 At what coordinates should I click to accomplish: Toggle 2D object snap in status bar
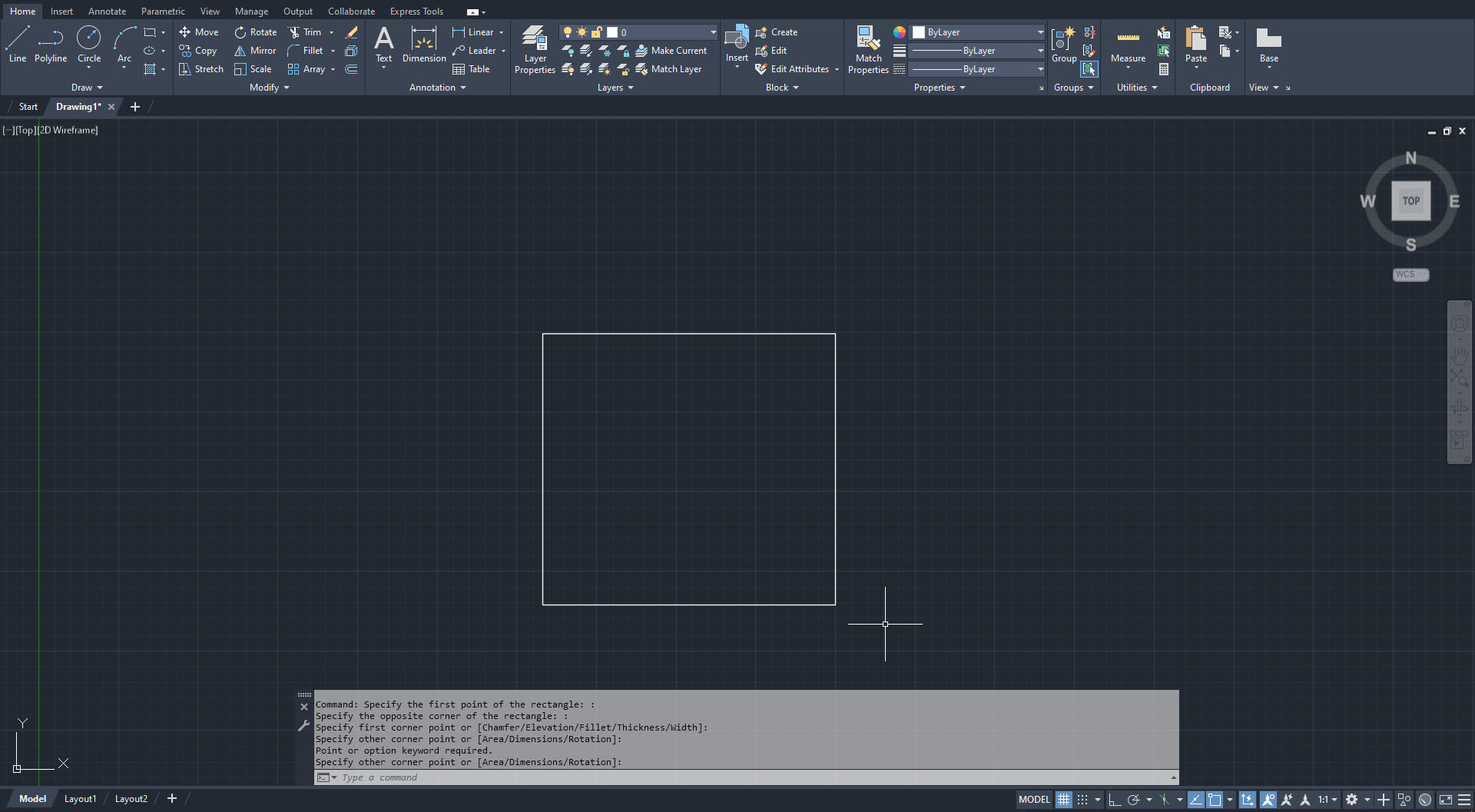coord(1215,800)
